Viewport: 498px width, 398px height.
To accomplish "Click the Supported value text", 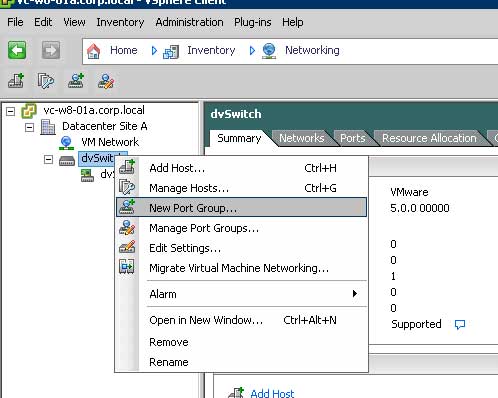I will [416, 324].
